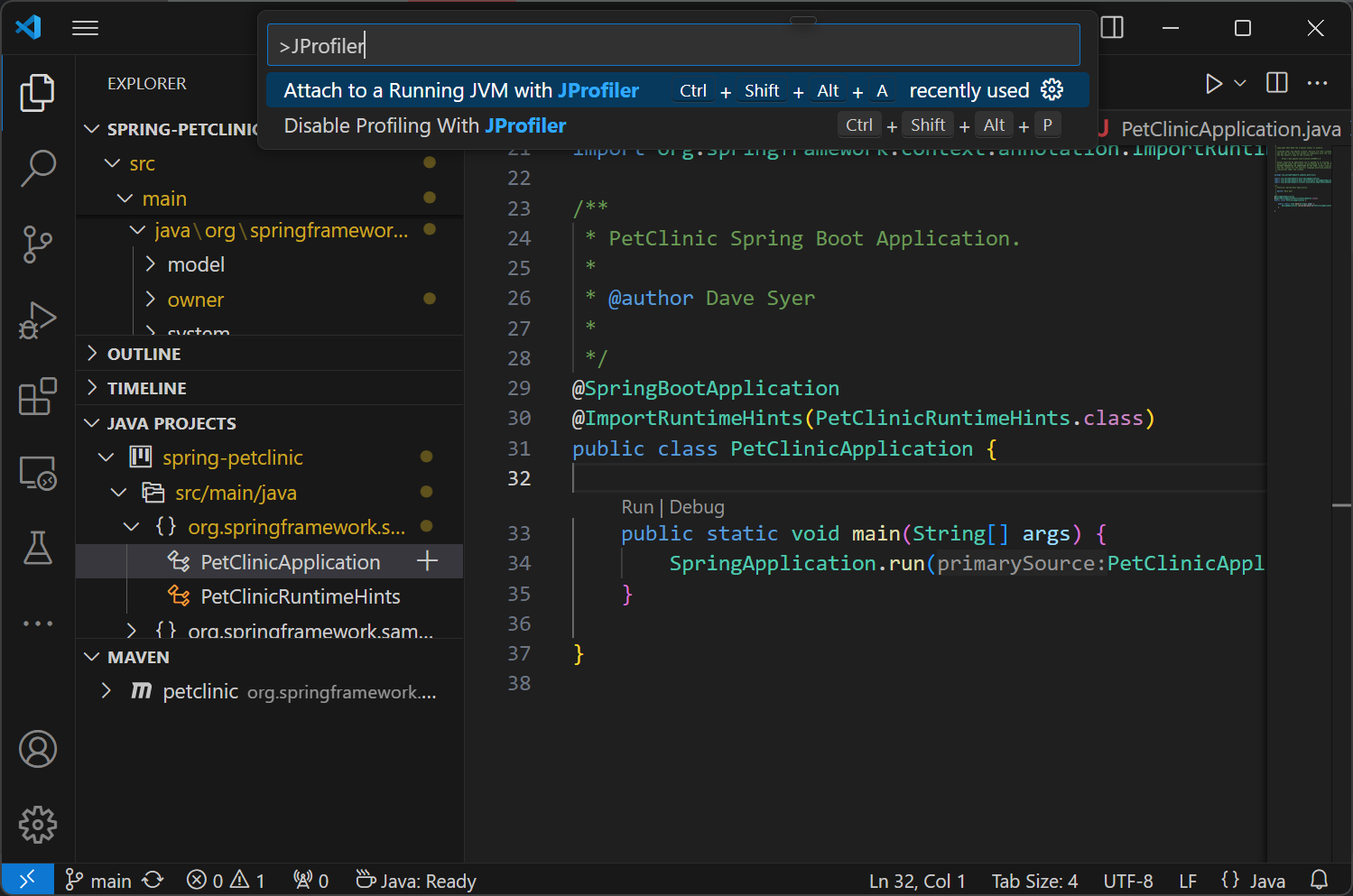Open the Testing beaker view
Screen dimensions: 1353x896
click(x=37, y=548)
